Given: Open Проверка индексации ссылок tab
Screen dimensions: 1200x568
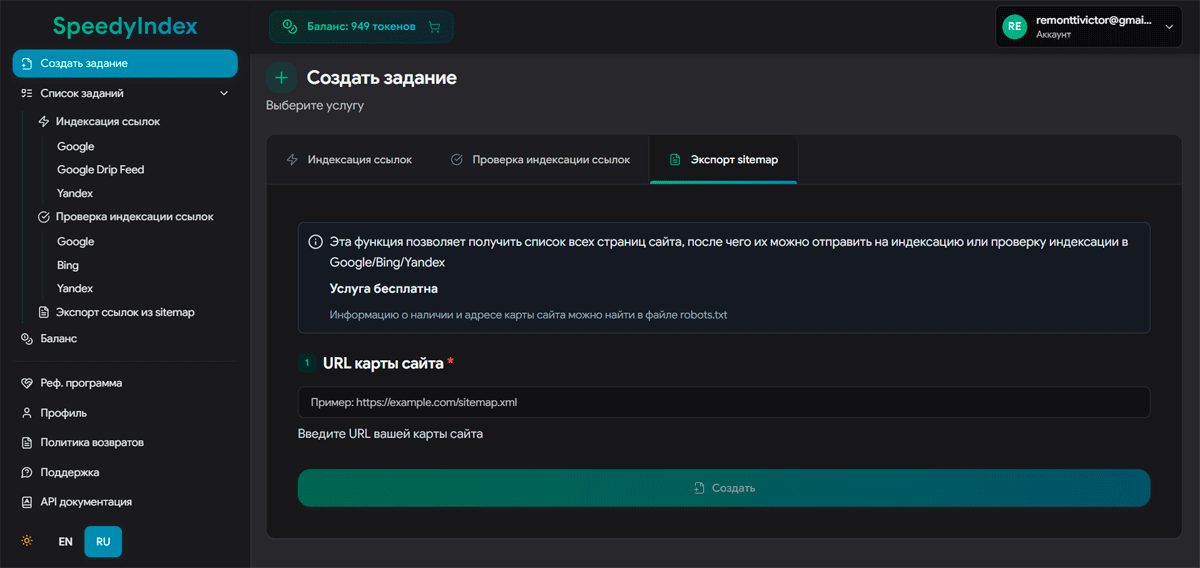Looking at the screenshot, I should pyautogui.click(x=540, y=160).
